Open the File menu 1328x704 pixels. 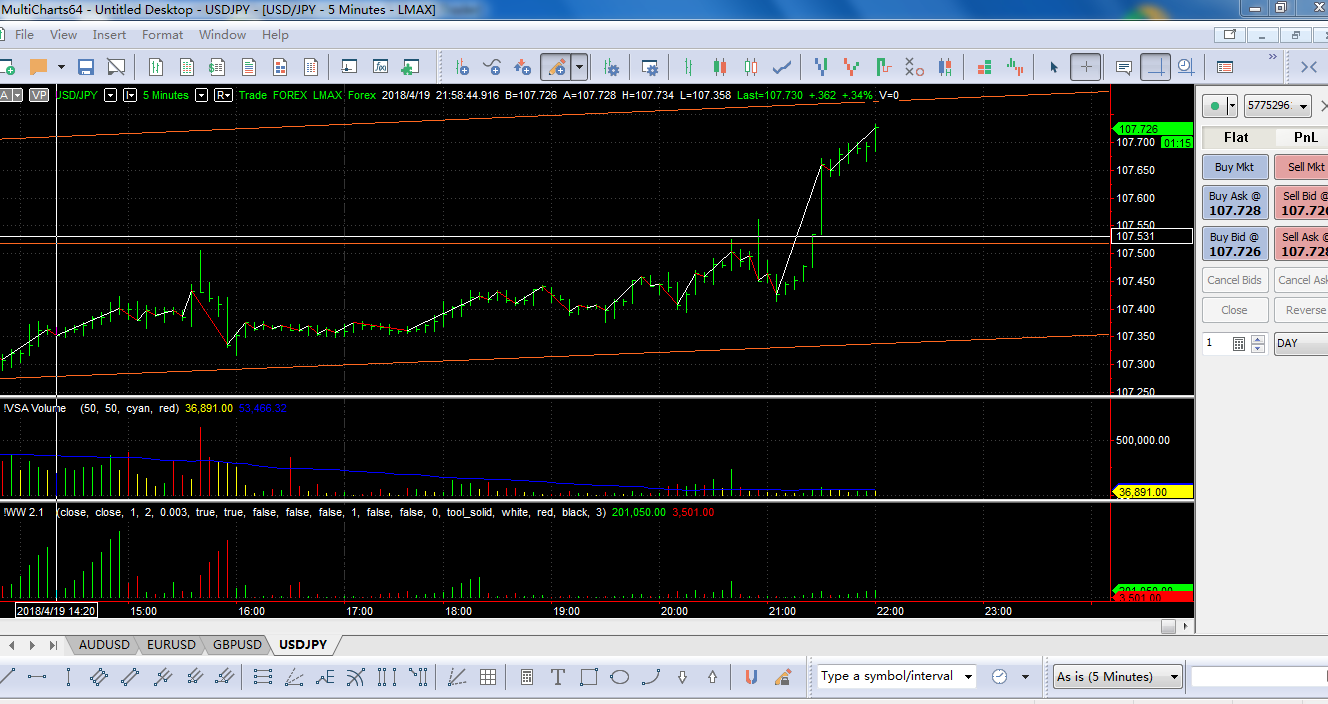point(24,34)
